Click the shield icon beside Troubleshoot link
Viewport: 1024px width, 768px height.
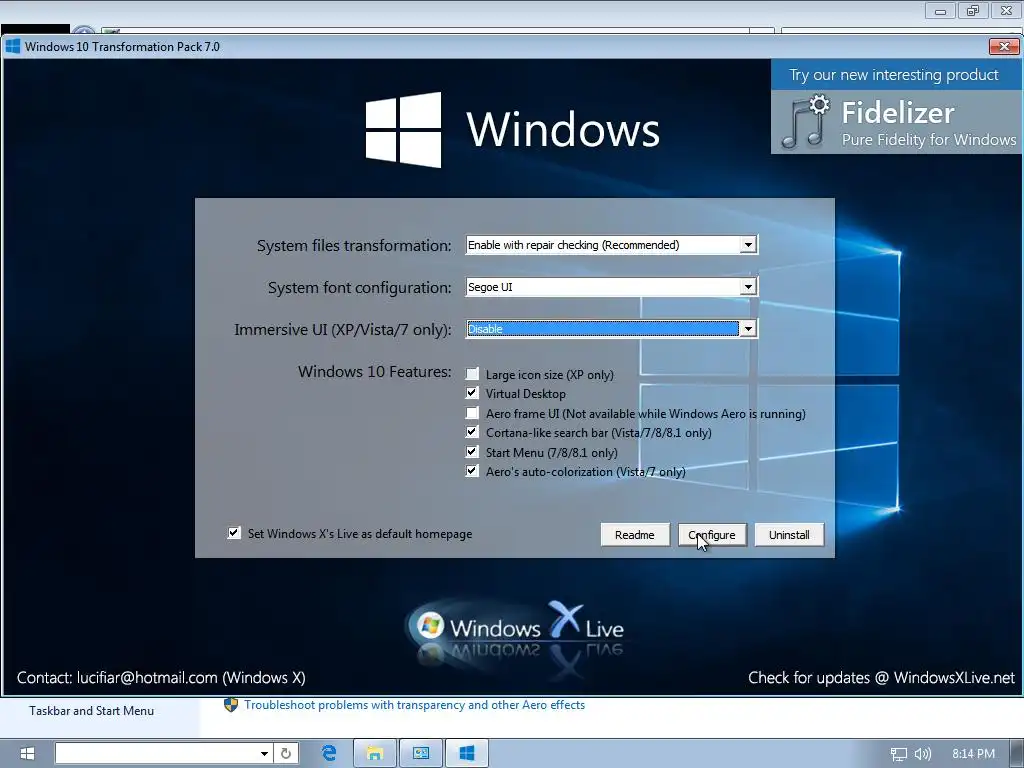231,705
